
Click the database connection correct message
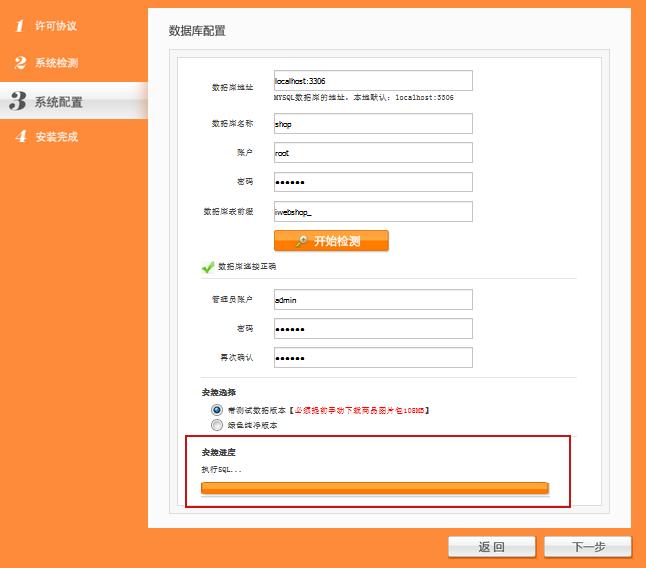click(247, 266)
